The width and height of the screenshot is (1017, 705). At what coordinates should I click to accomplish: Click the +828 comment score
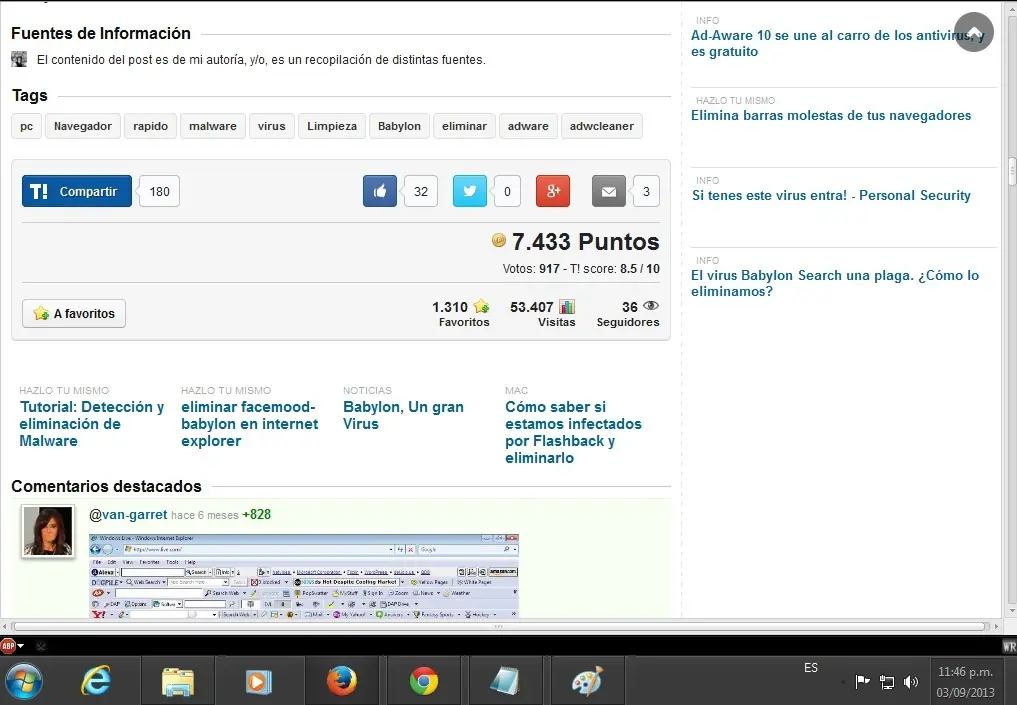coord(256,514)
